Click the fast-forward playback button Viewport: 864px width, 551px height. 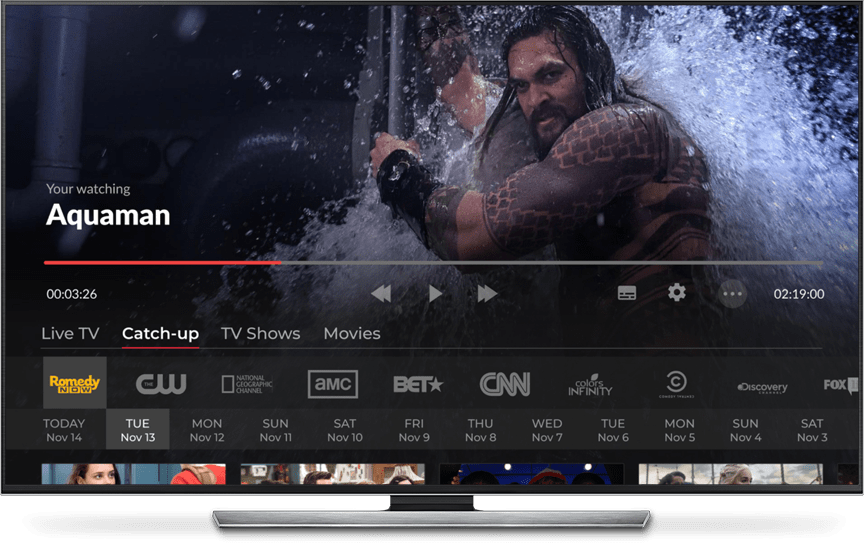click(487, 294)
